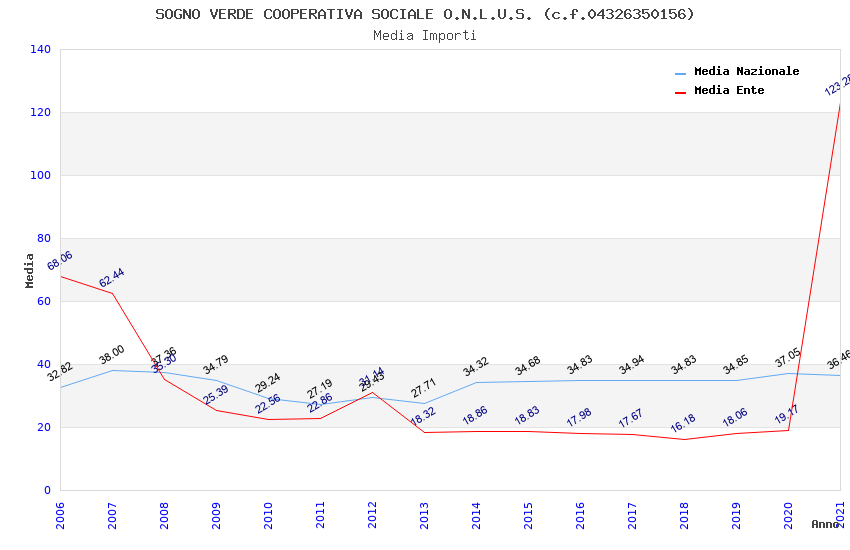Viewport: 850px width, 550px height.
Task: Select the 34.32 data label
Action: [x=475, y=367]
